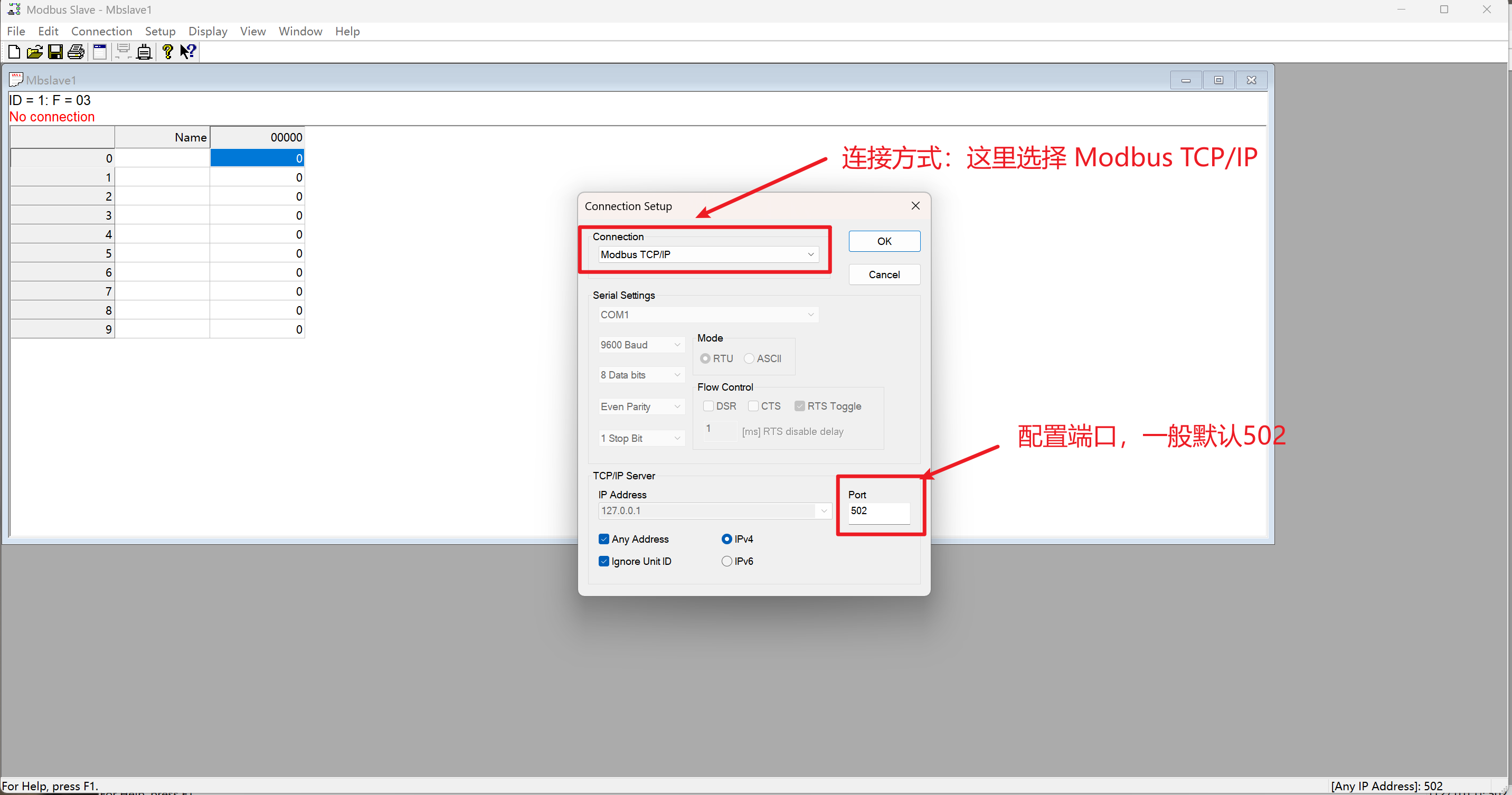Click the row header numbered 7
The width and height of the screenshot is (1512, 795).
(63, 291)
